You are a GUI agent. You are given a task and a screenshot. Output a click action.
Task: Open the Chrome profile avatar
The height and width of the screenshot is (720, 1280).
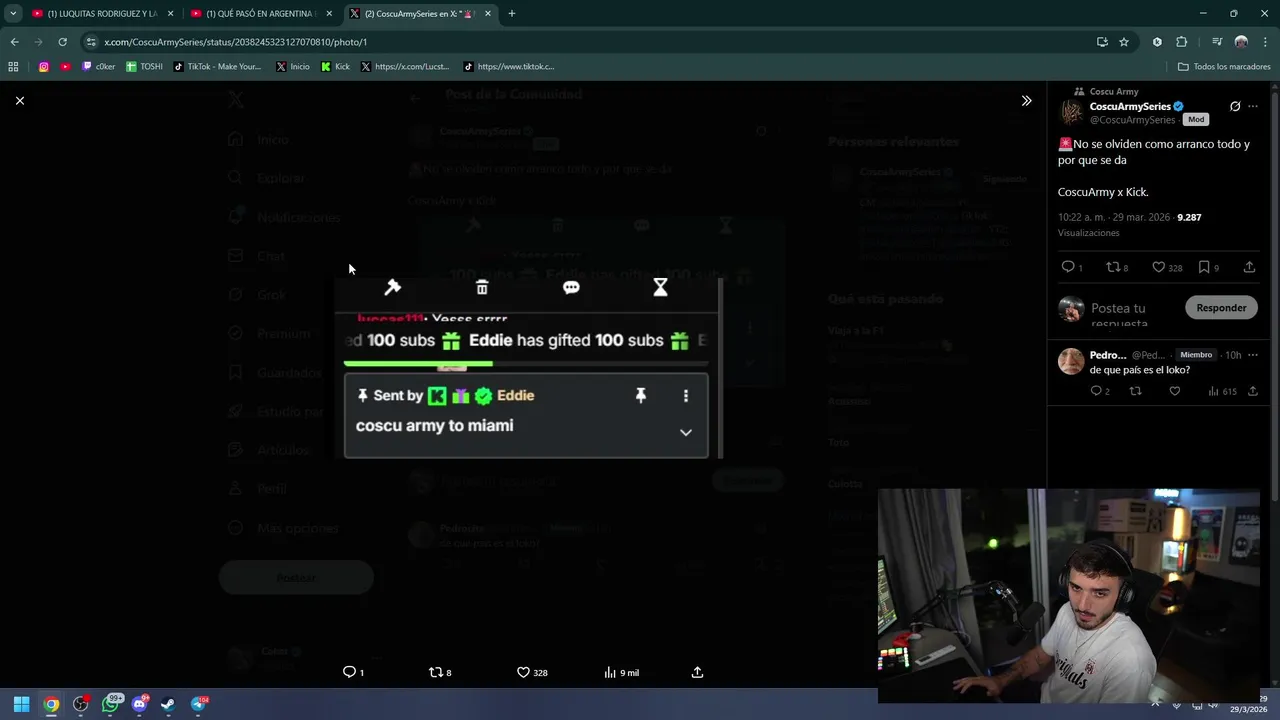click(1241, 42)
